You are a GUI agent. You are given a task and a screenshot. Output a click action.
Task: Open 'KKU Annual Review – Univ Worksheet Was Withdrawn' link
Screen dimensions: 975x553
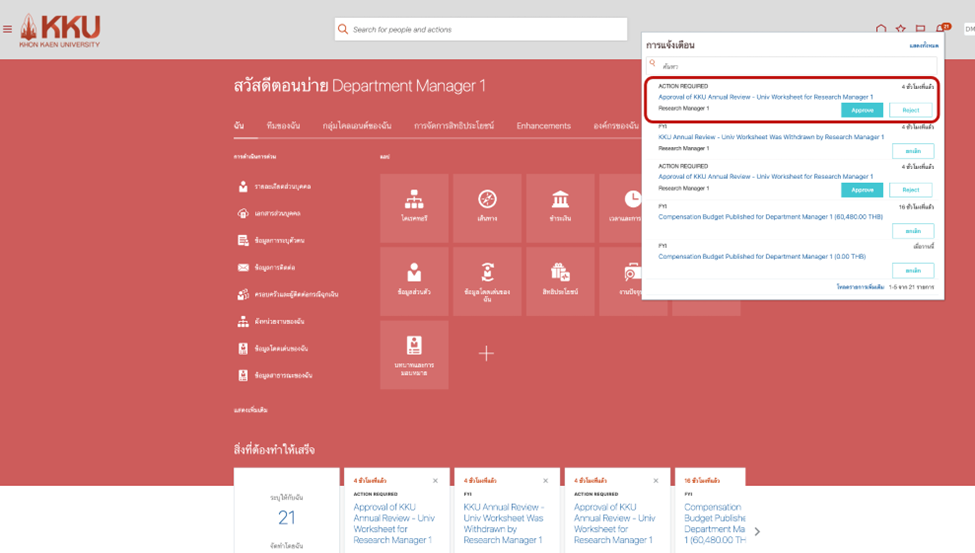tap(770, 137)
